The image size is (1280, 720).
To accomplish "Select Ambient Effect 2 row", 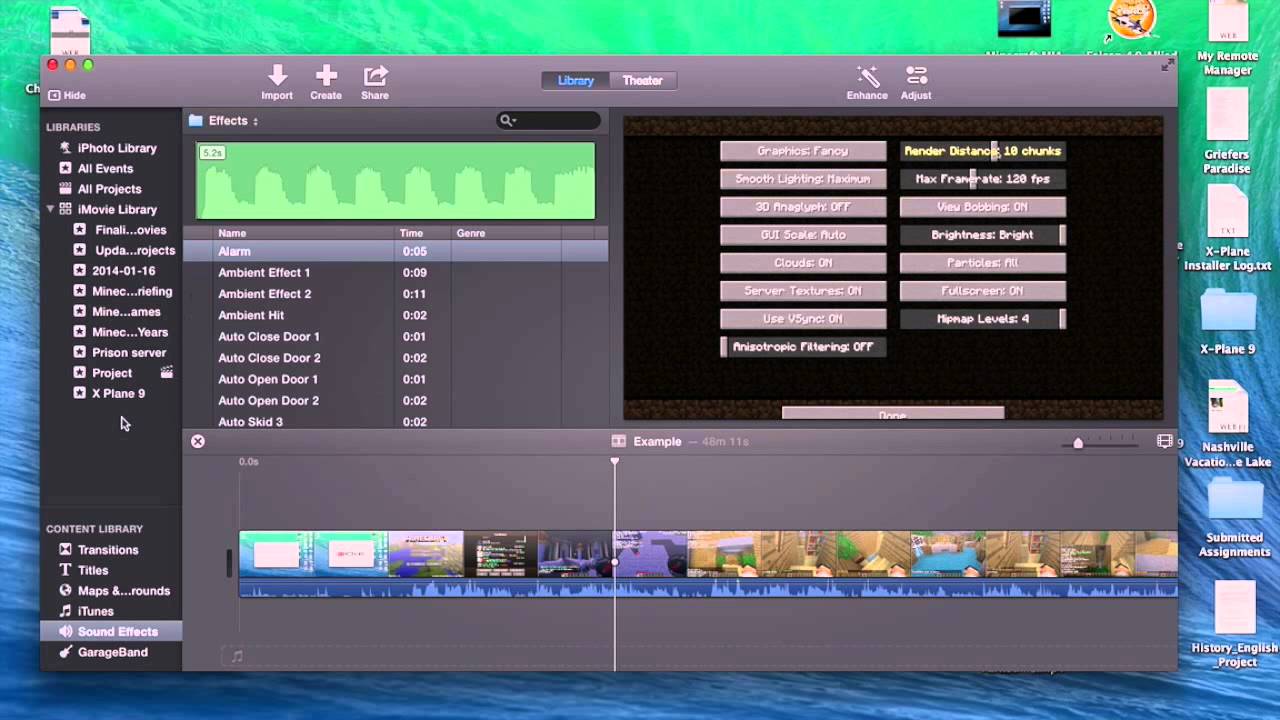I will (x=395, y=294).
